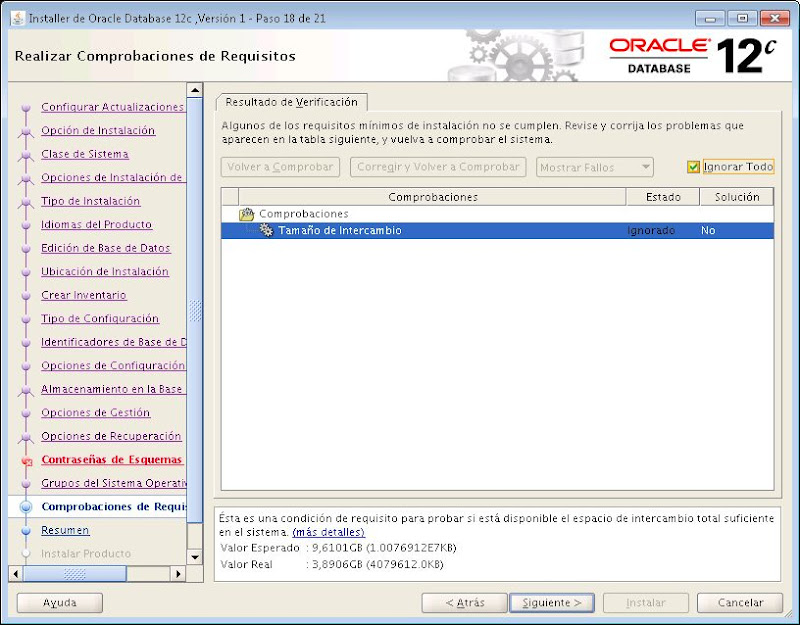The image size is (800, 625).
Task: Click the Siguiente button
Action: coord(552,603)
